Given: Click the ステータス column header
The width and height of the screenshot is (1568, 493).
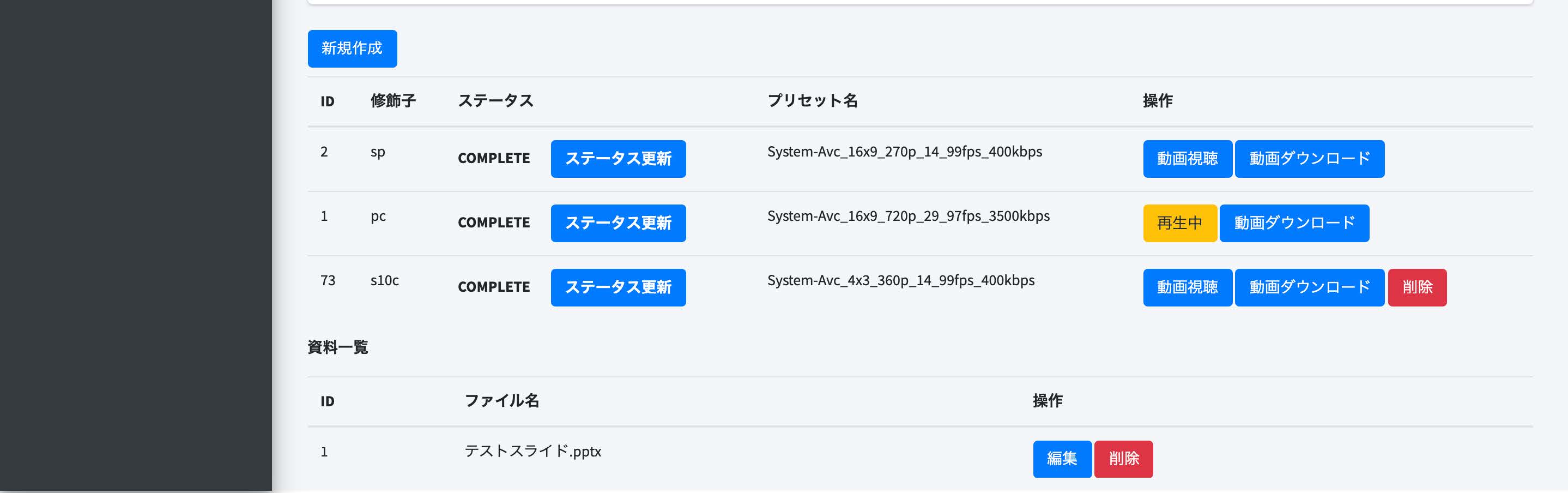Looking at the screenshot, I should 495,101.
